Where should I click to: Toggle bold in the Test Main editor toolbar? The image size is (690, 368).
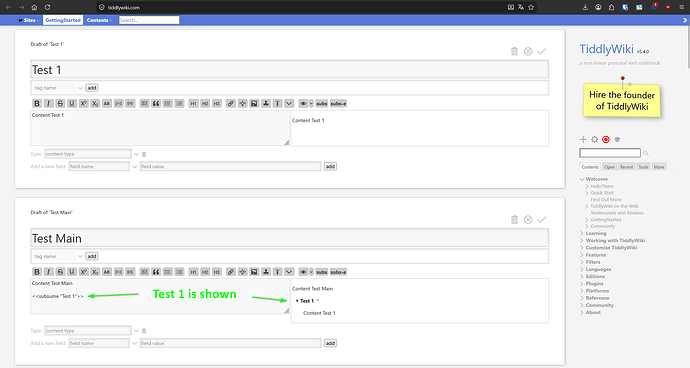37,272
